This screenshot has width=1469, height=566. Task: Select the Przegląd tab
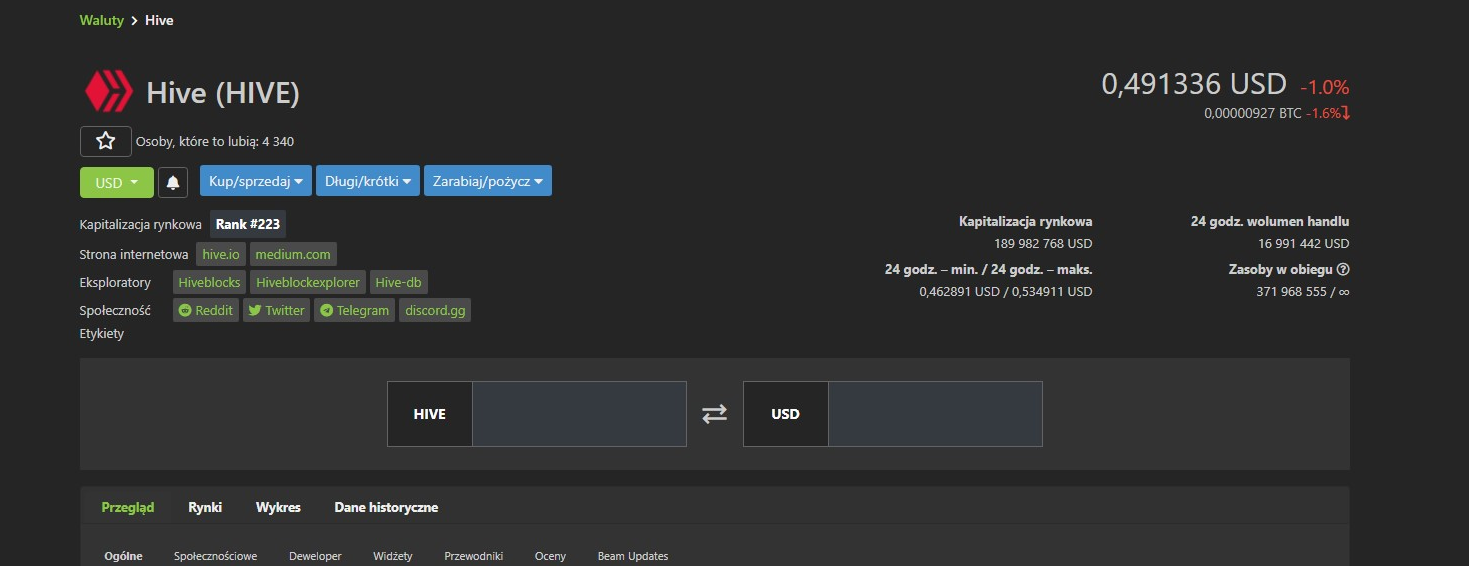pos(128,507)
